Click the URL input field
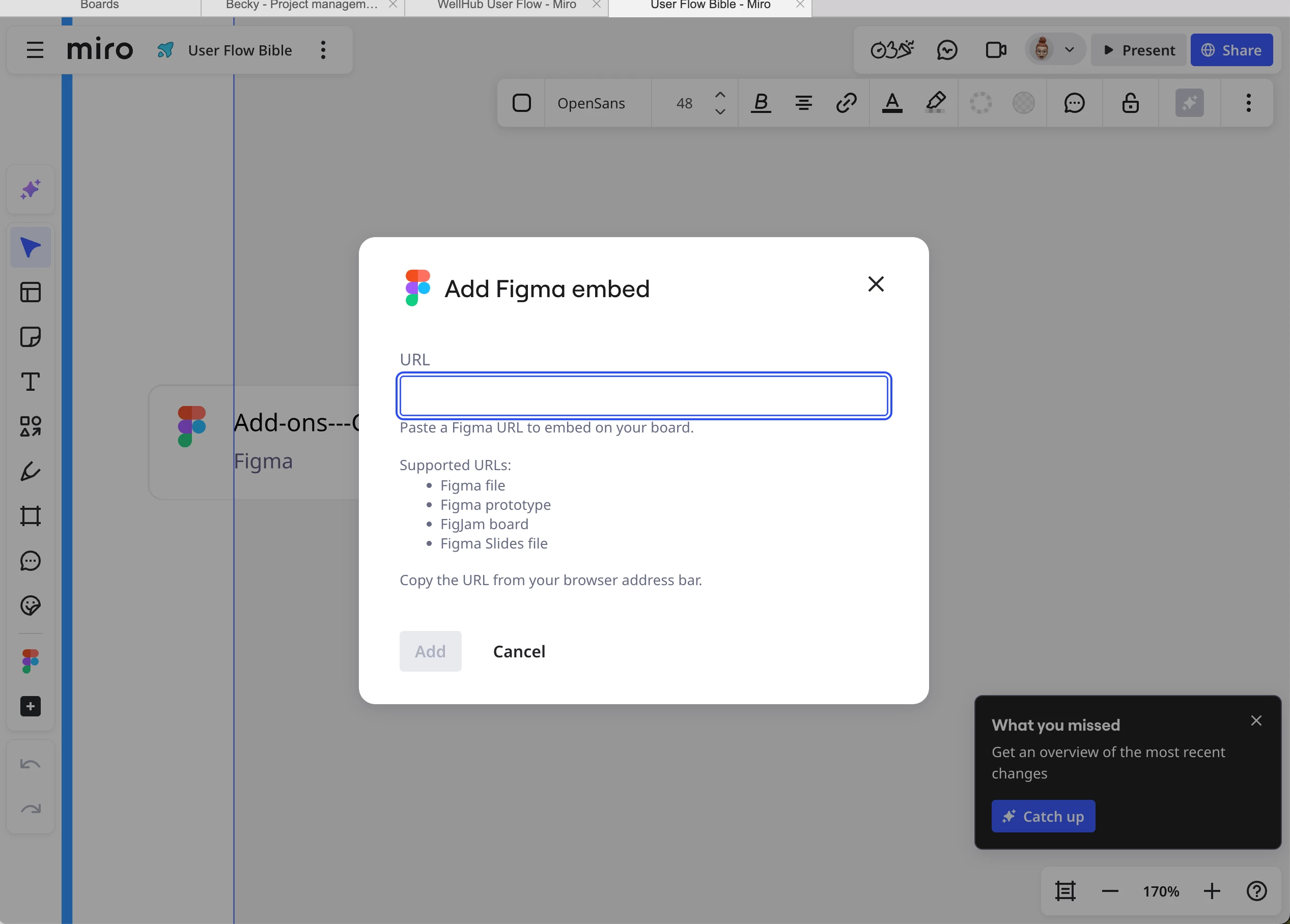Viewport: 1290px width, 924px height. point(644,396)
